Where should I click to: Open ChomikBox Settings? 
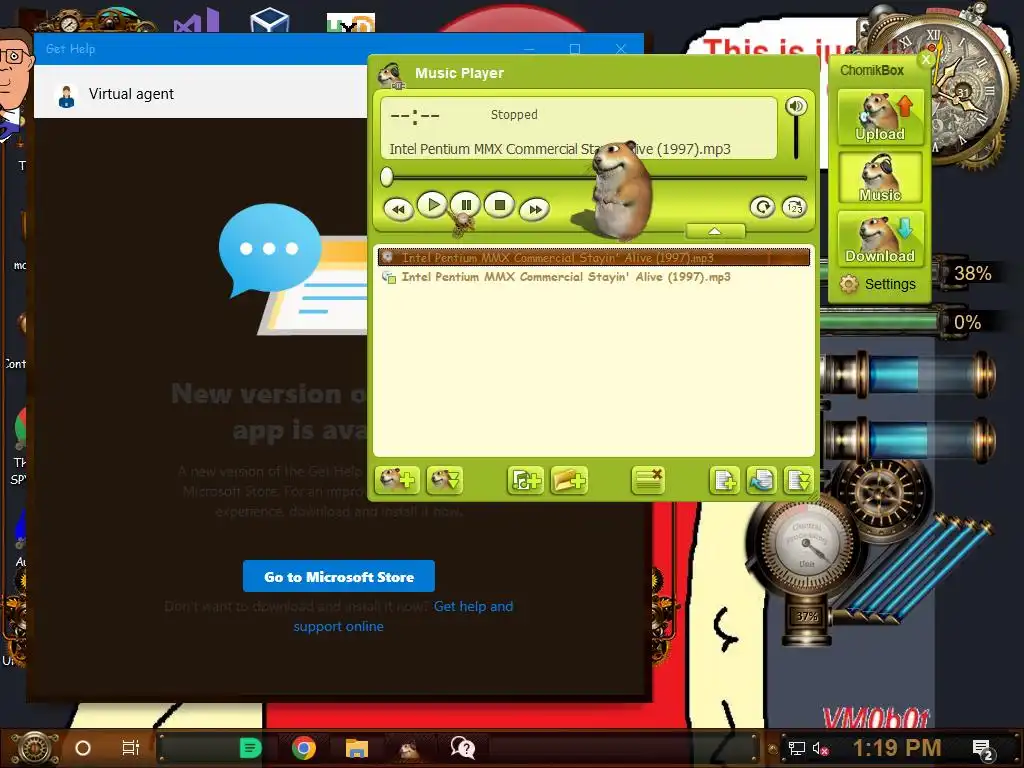[878, 284]
